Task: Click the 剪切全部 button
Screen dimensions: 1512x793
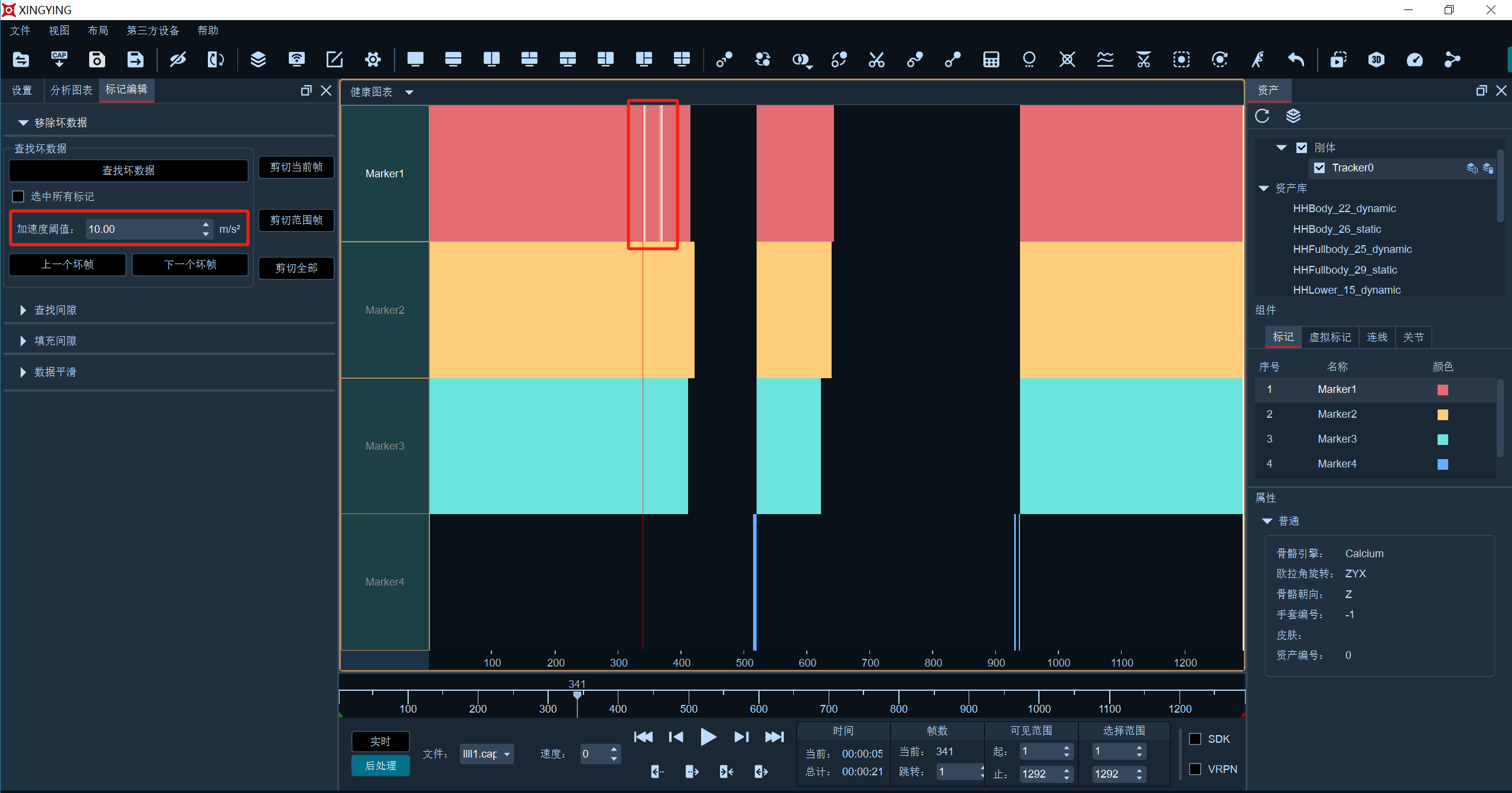Action: click(x=296, y=268)
